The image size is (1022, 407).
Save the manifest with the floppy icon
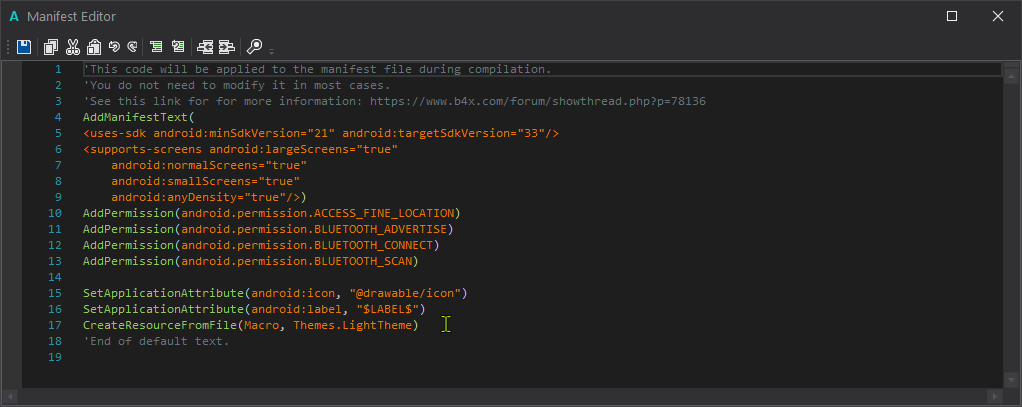(24, 46)
